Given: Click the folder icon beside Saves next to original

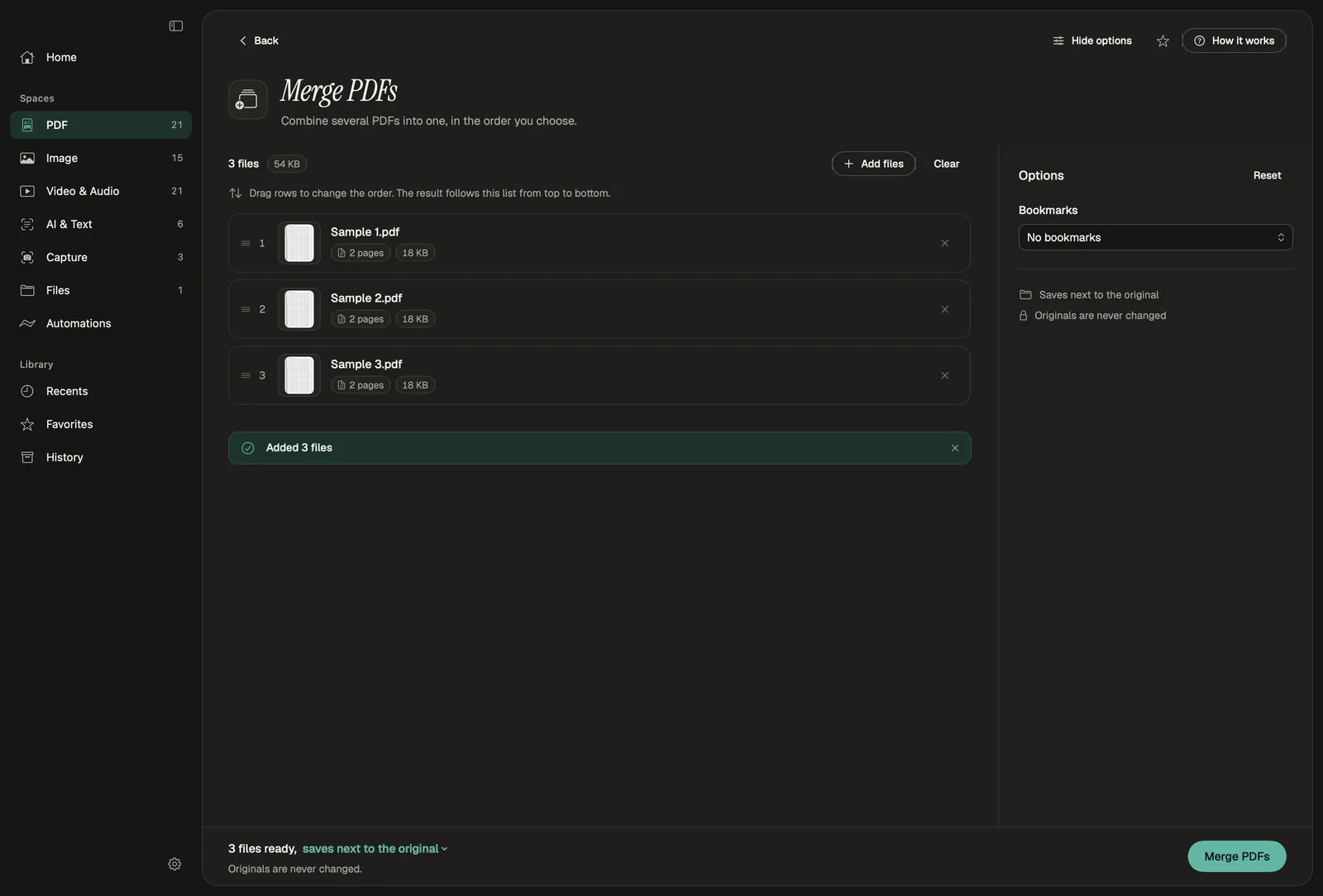Looking at the screenshot, I should pos(1025,295).
